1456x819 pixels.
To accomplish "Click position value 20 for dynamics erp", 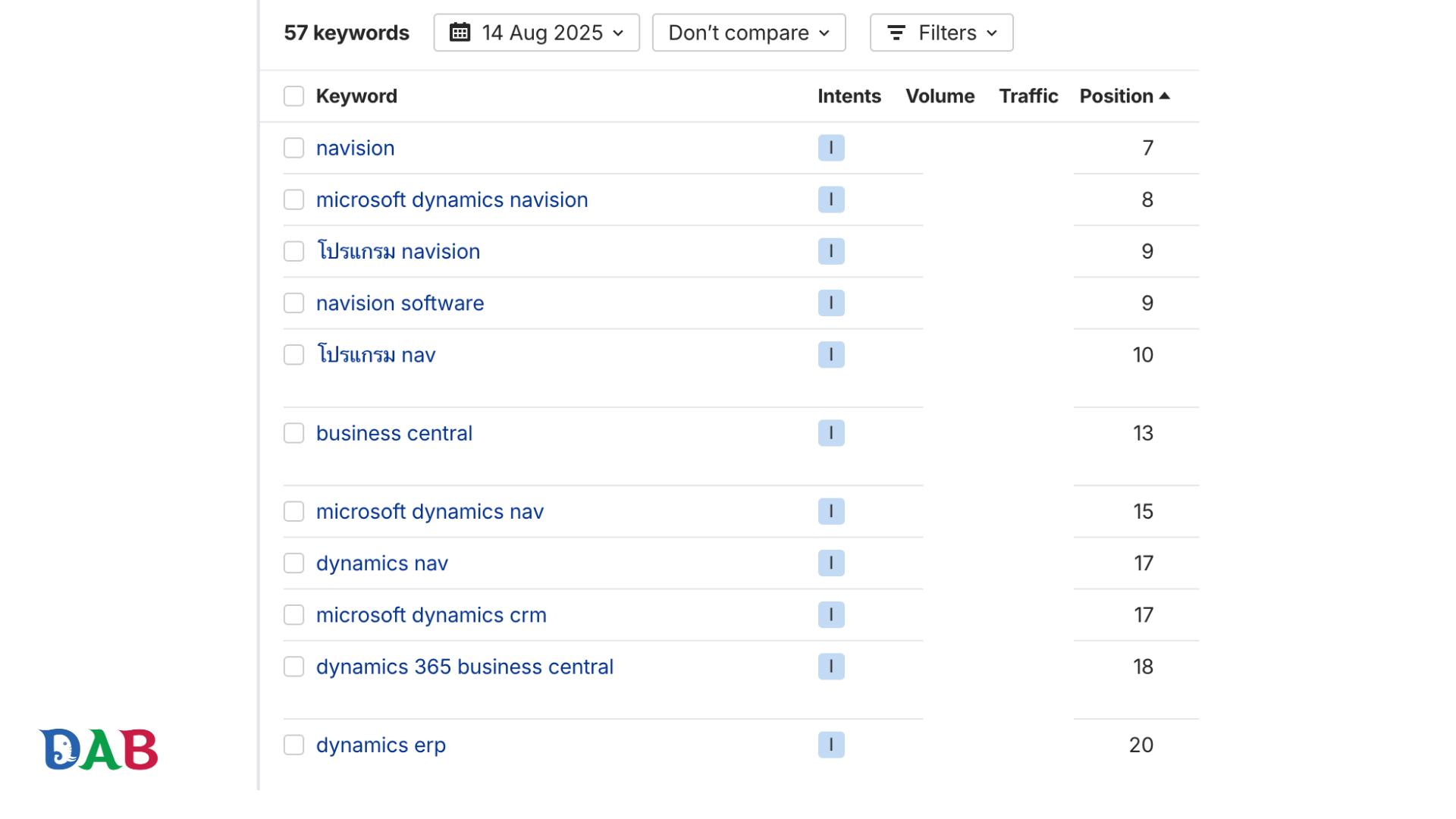I will point(1141,745).
